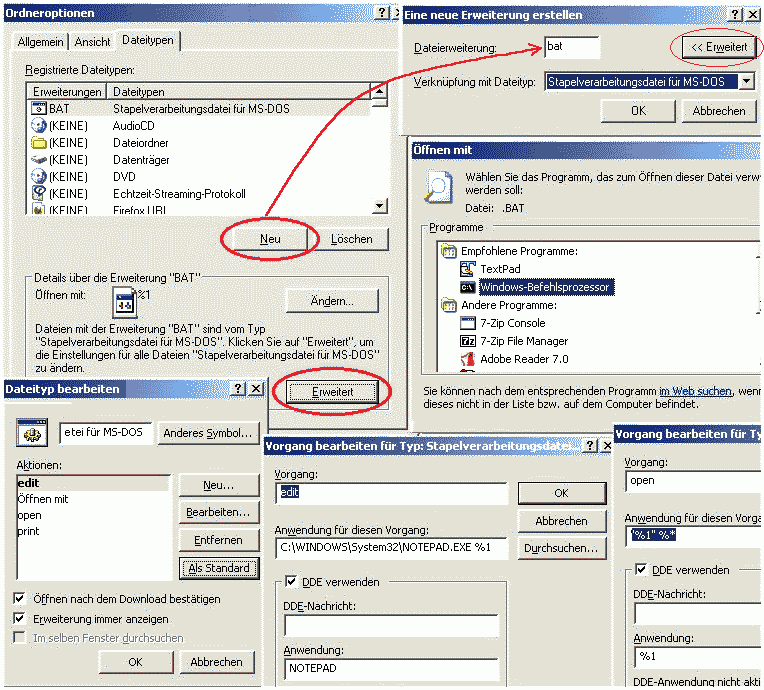Toggle 'Öffnen nach dem Download bestätigen' checkbox

click(21, 599)
